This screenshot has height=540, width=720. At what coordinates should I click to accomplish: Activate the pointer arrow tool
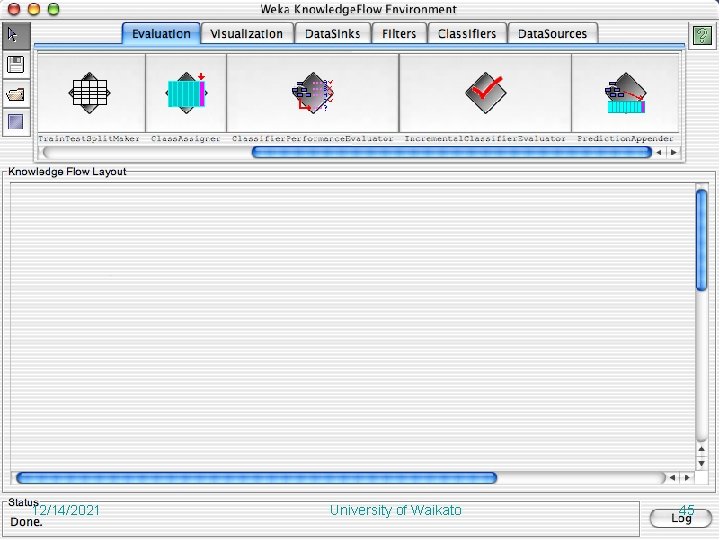(16, 35)
